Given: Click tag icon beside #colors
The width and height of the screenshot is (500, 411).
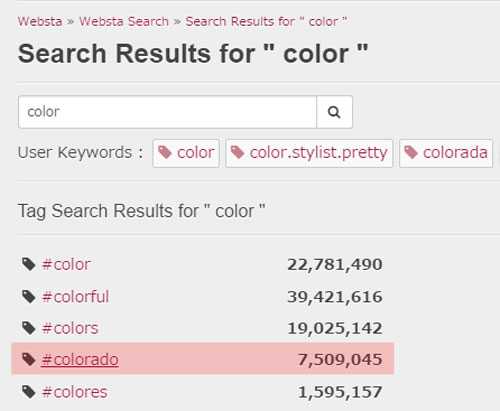Looking at the screenshot, I should [29, 328].
